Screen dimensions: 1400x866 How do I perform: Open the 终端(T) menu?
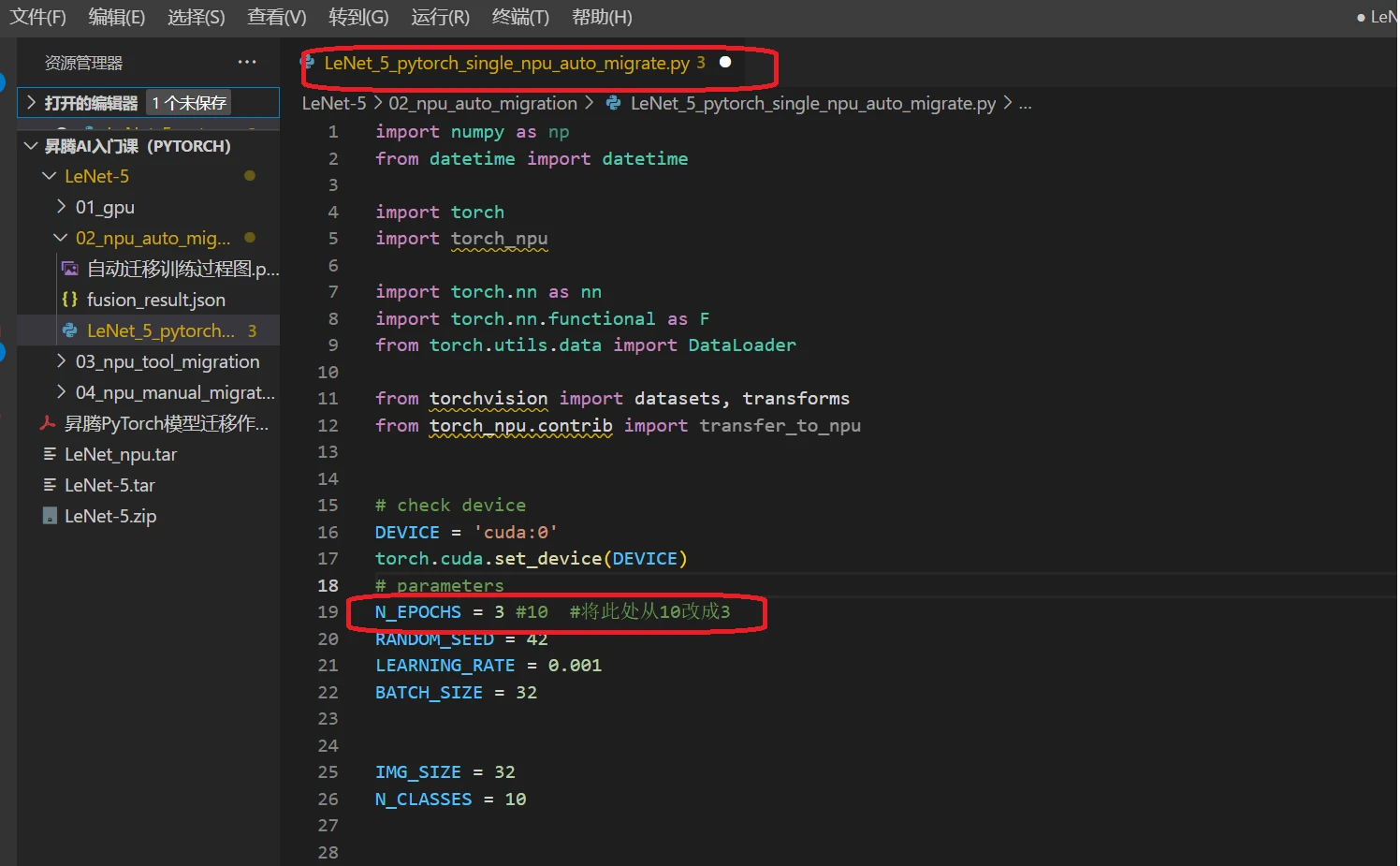(520, 17)
